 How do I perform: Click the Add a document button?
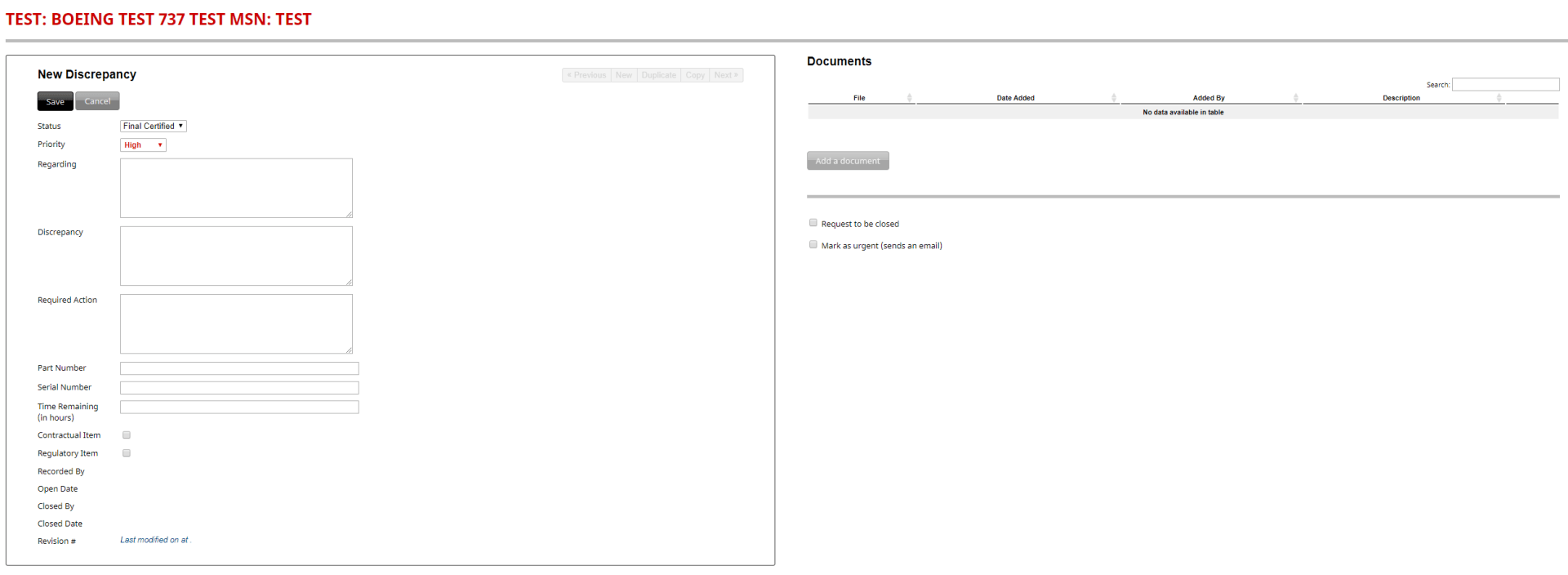848,161
